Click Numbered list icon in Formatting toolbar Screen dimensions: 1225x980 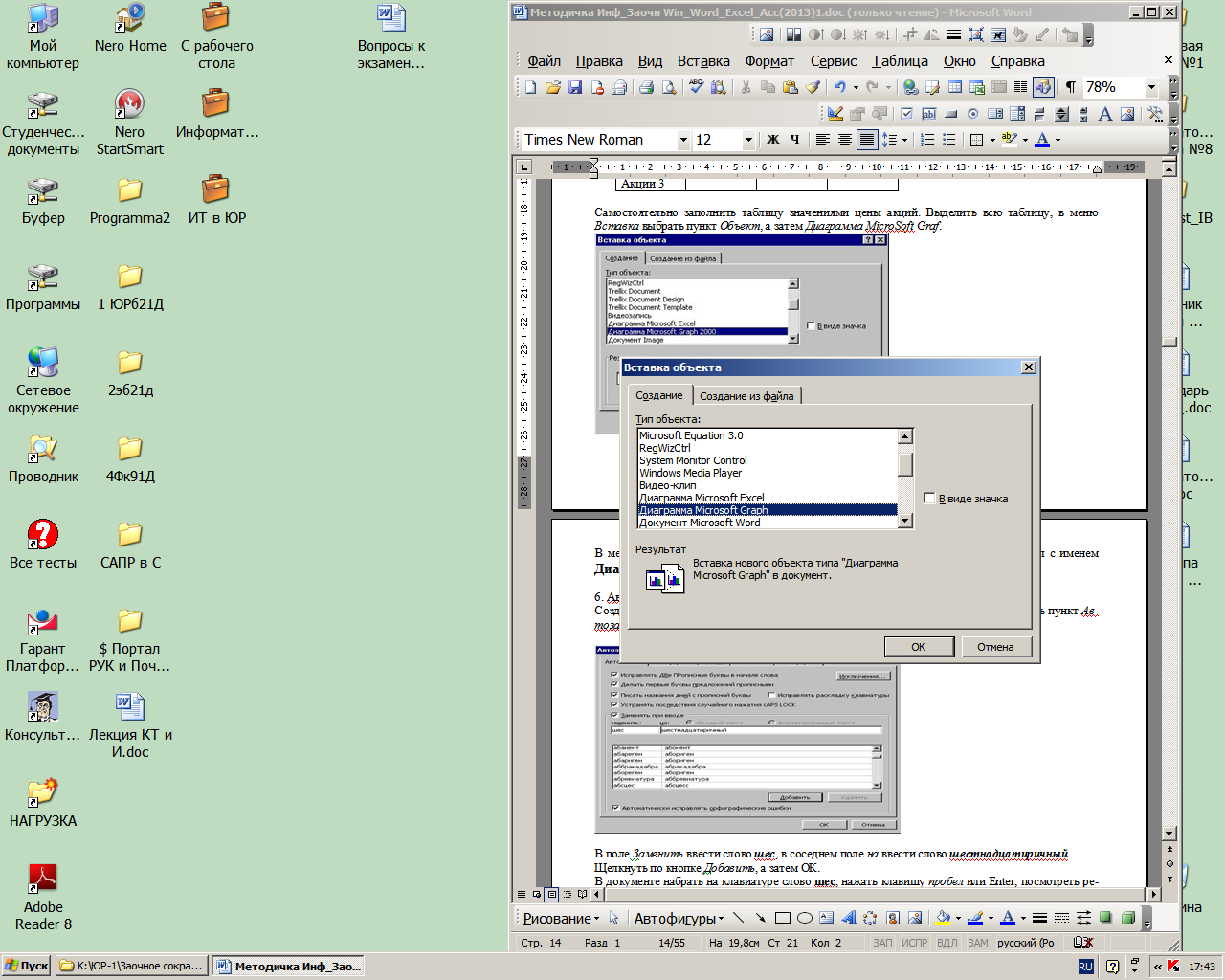pos(926,140)
